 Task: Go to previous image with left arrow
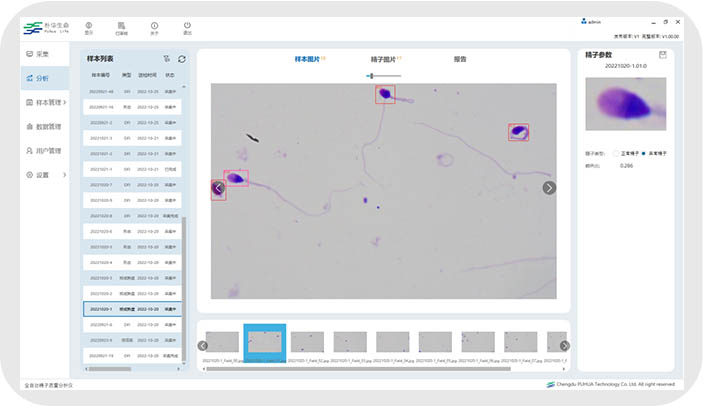[x=219, y=187]
